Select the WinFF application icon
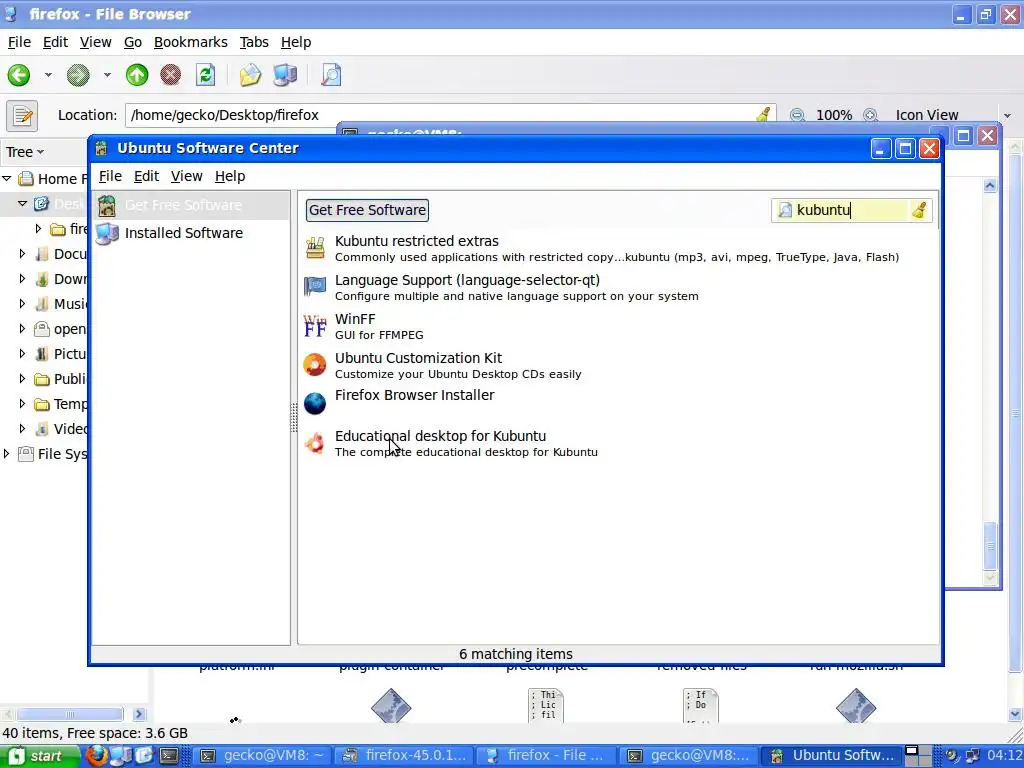The image size is (1024, 768). coord(315,326)
